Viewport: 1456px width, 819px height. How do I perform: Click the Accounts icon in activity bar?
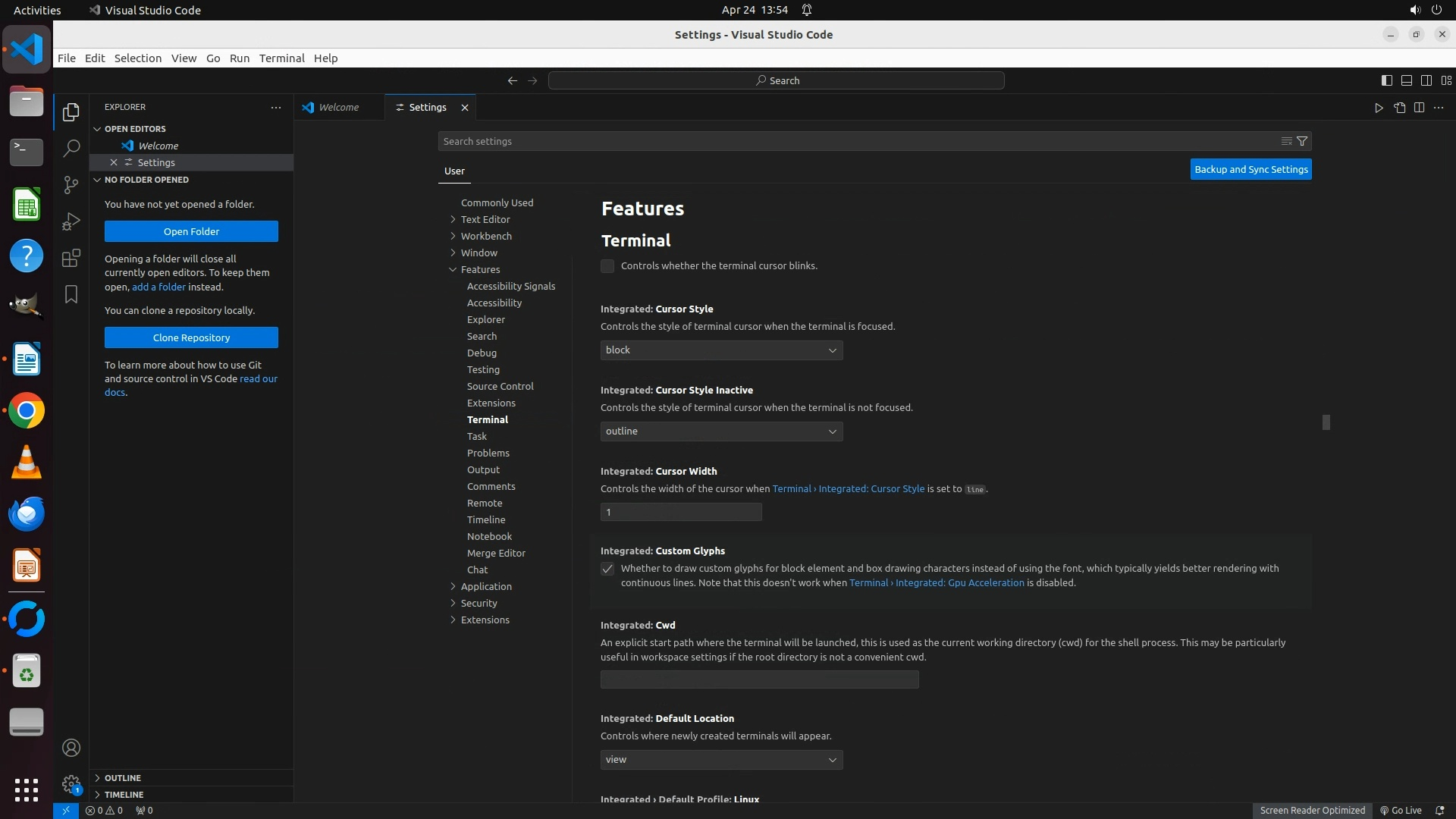coord(71,748)
